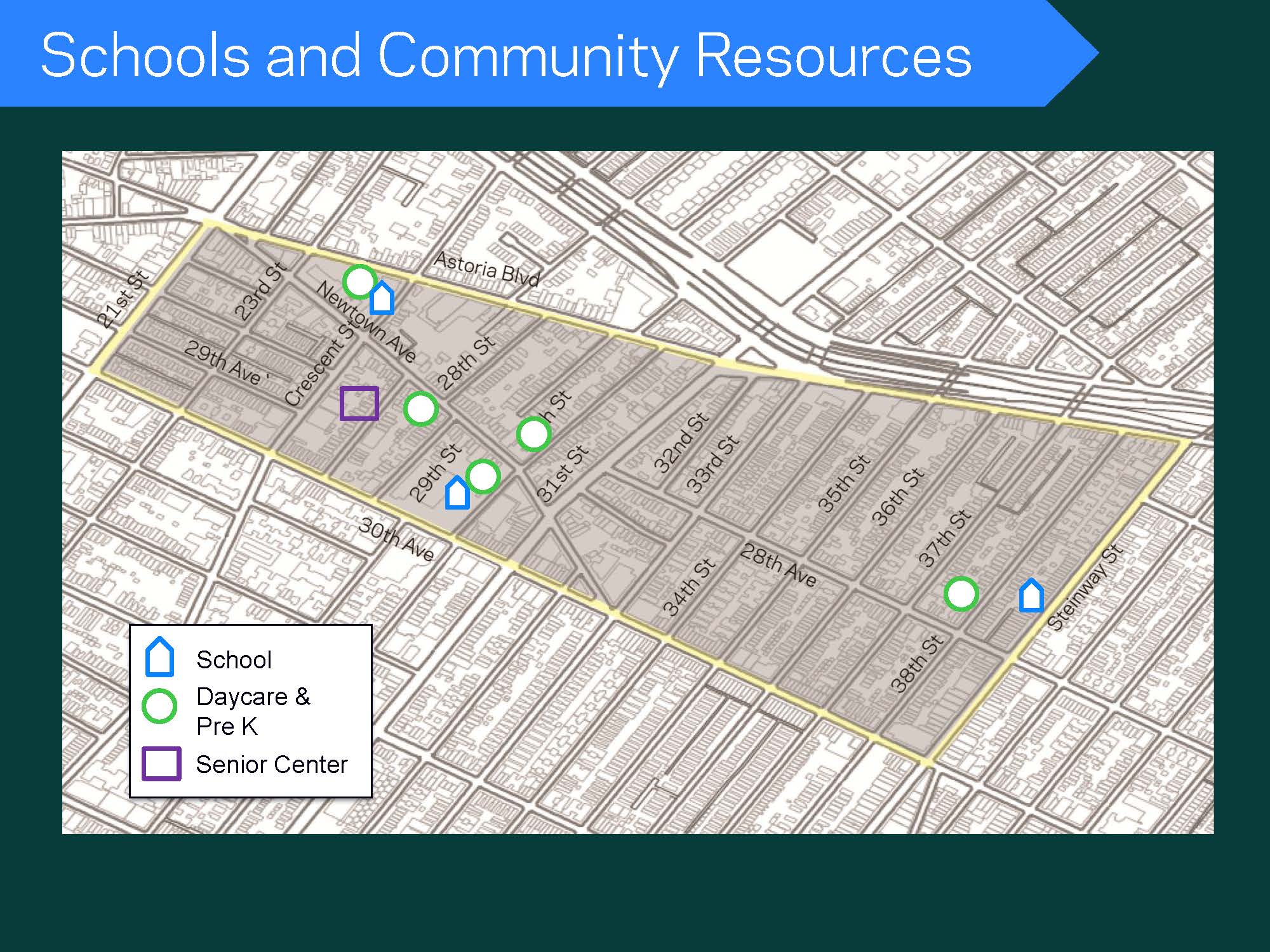The image size is (1270, 952).
Task: Click daycare circle above 31st St label
Action: click(533, 434)
